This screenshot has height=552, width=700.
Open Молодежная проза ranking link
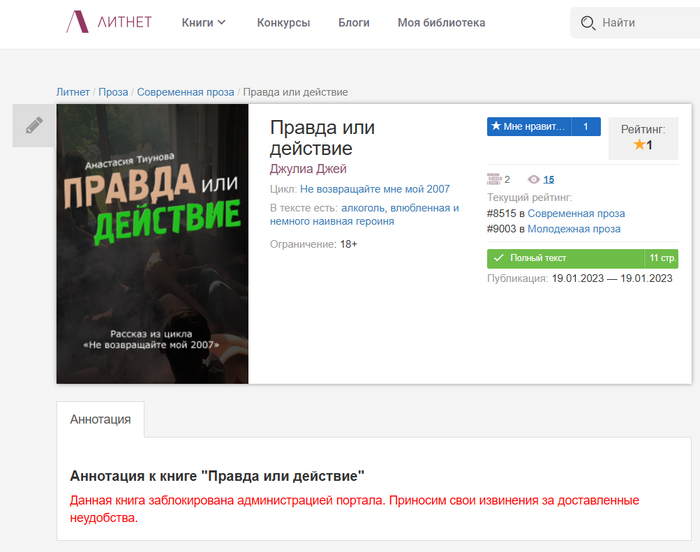click(x=574, y=229)
